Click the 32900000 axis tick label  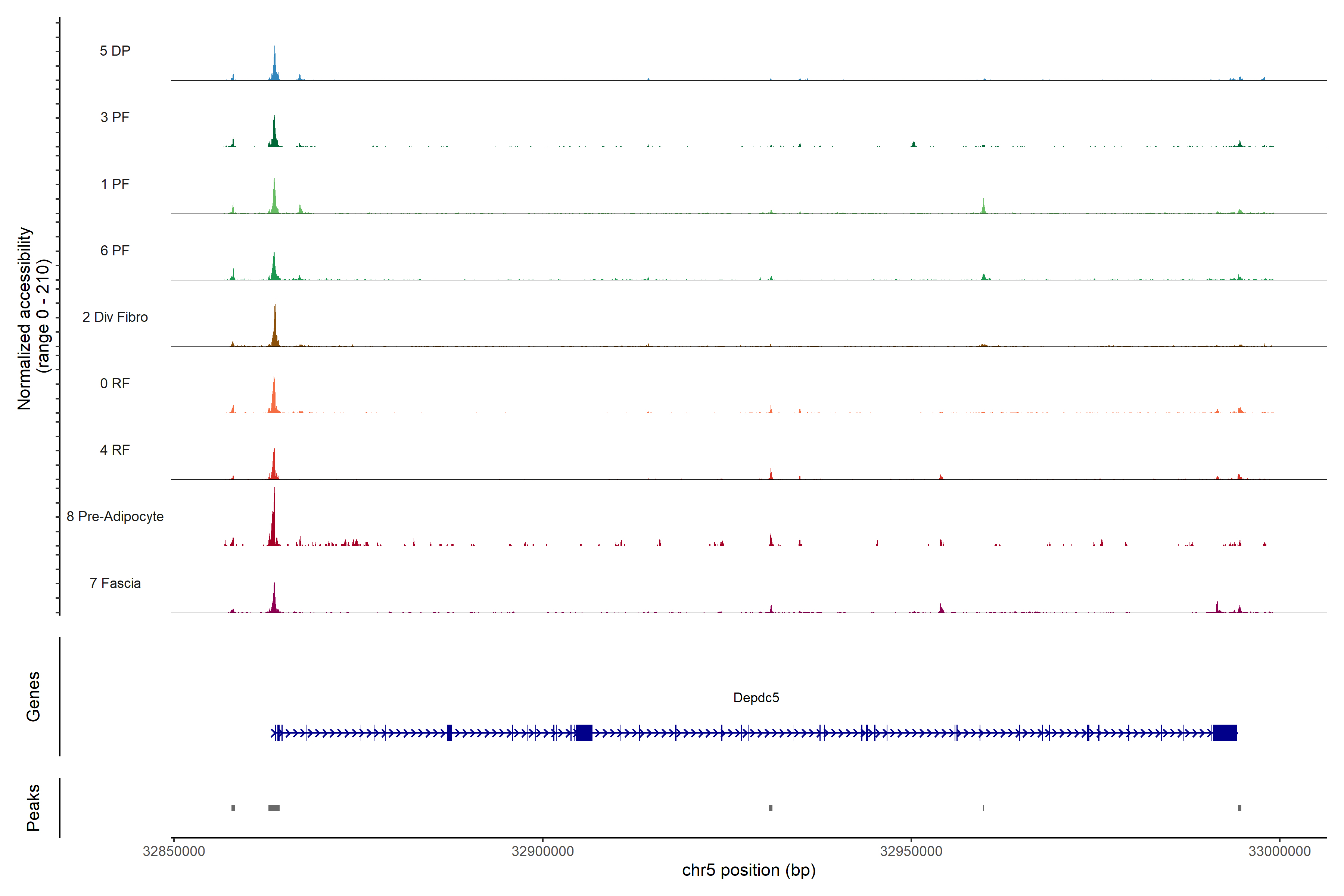(x=542, y=852)
